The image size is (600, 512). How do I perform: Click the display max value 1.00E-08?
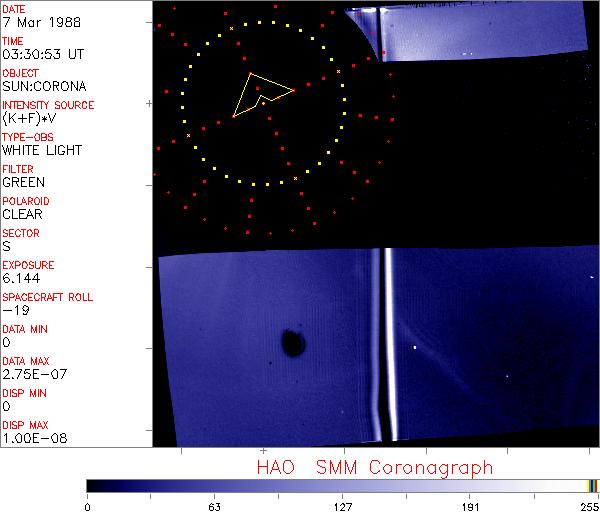[x=31, y=438]
